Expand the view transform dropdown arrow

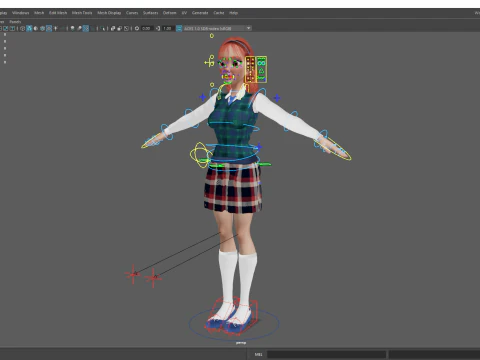[248, 28]
